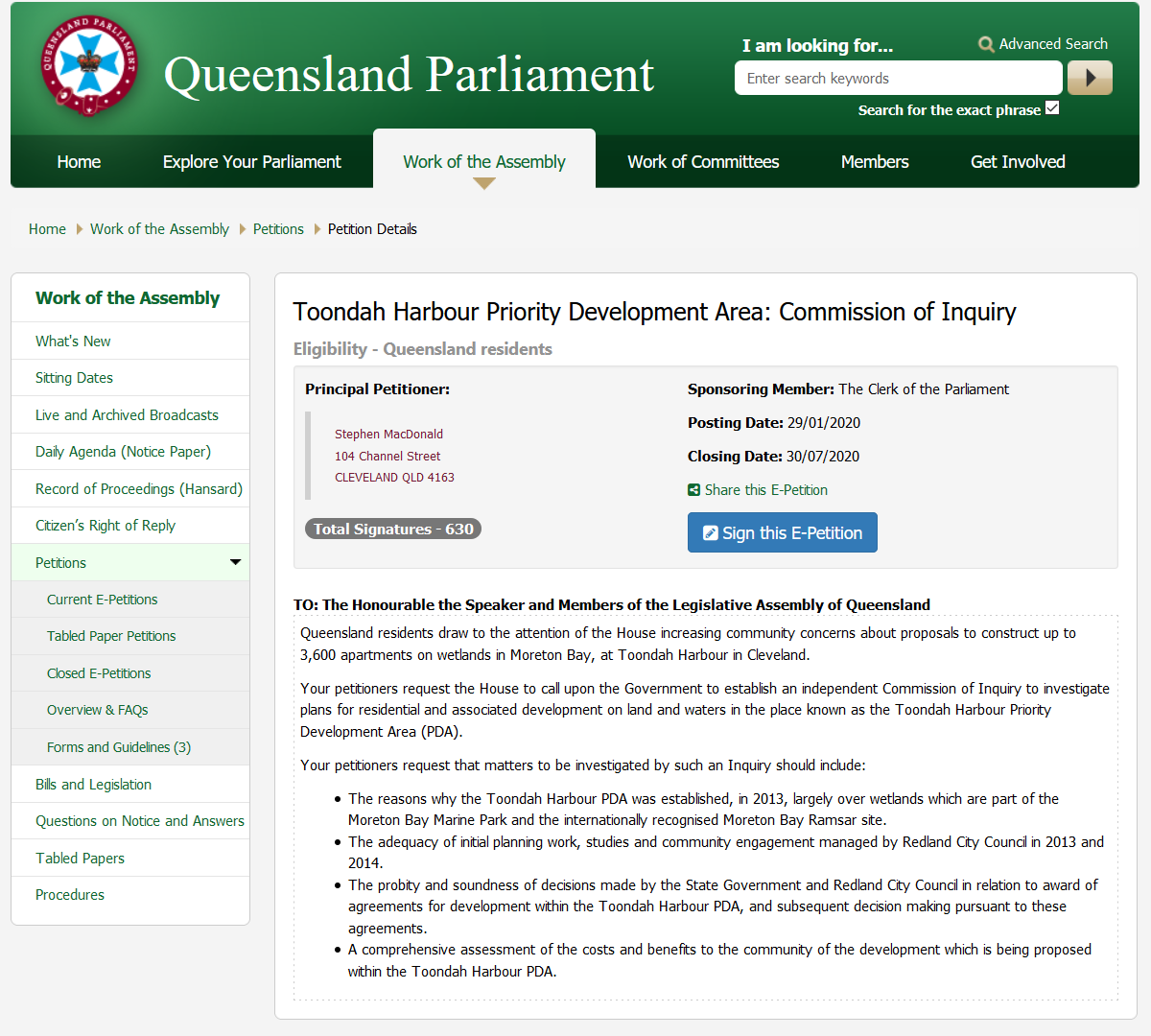Toggle Search for the exact phrase checkbox
The image size is (1151, 1036).
tap(1052, 108)
